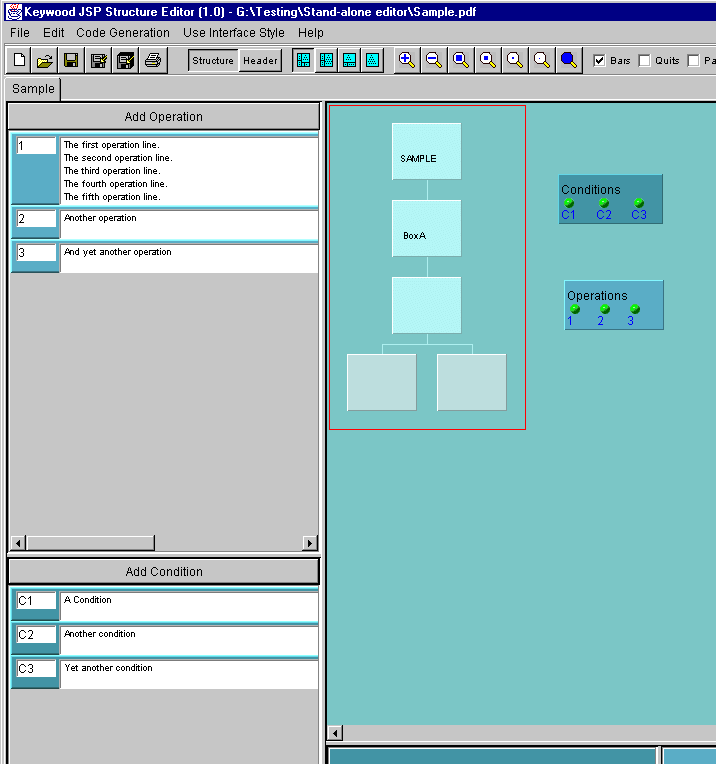This screenshot has width=716, height=764.
Task: Click the solid blue magnifier icon
Action: pos(569,60)
